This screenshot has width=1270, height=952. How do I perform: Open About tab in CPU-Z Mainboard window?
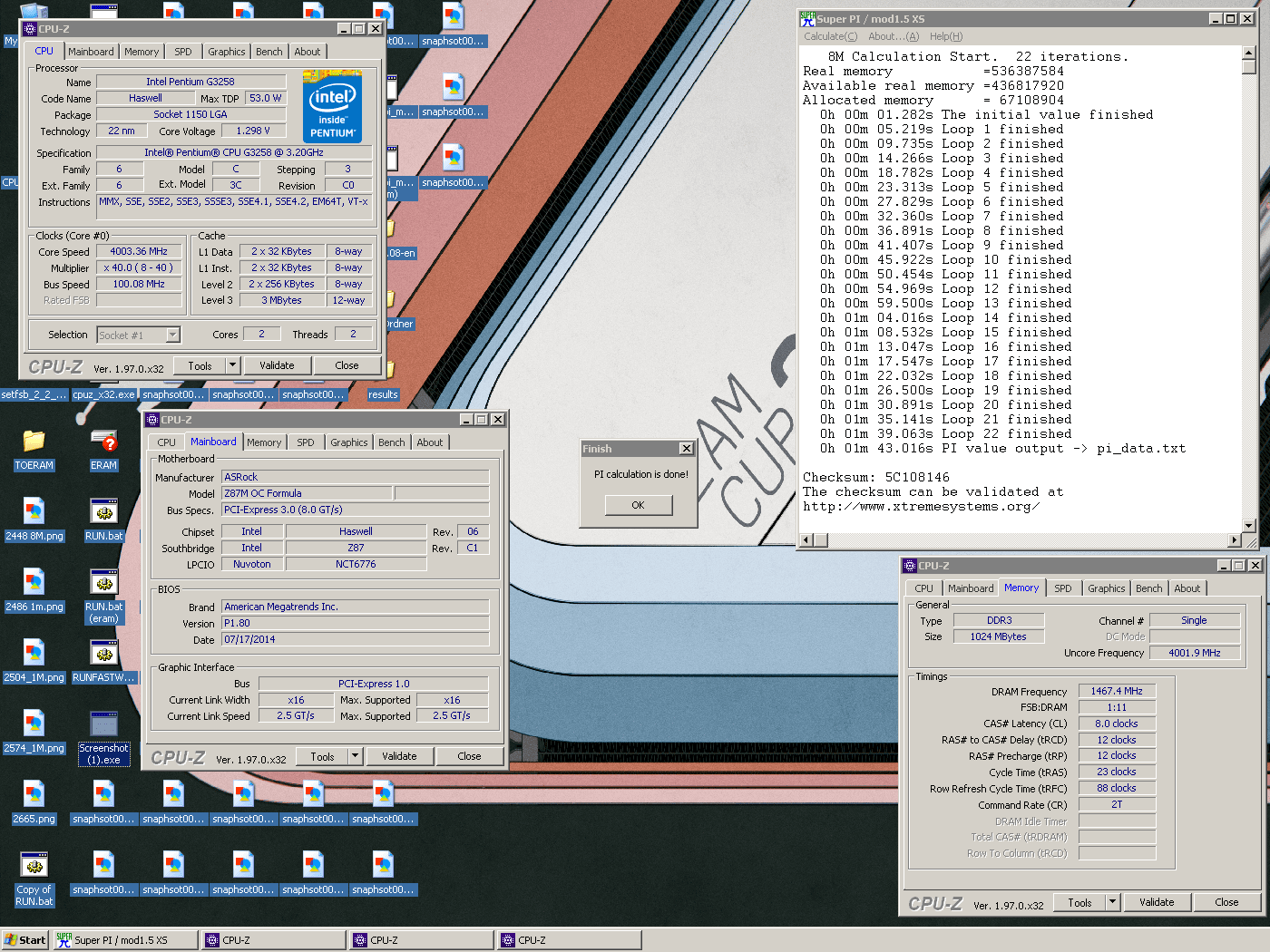pyautogui.click(x=430, y=442)
